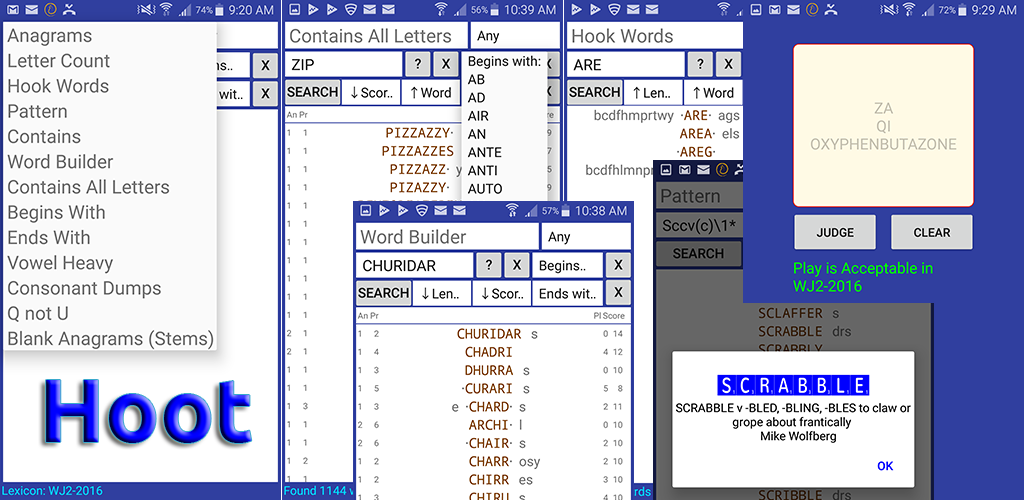The image size is (1024, 500).
Task: Select the PIZZAZZES result row
Action: (418, 151)
